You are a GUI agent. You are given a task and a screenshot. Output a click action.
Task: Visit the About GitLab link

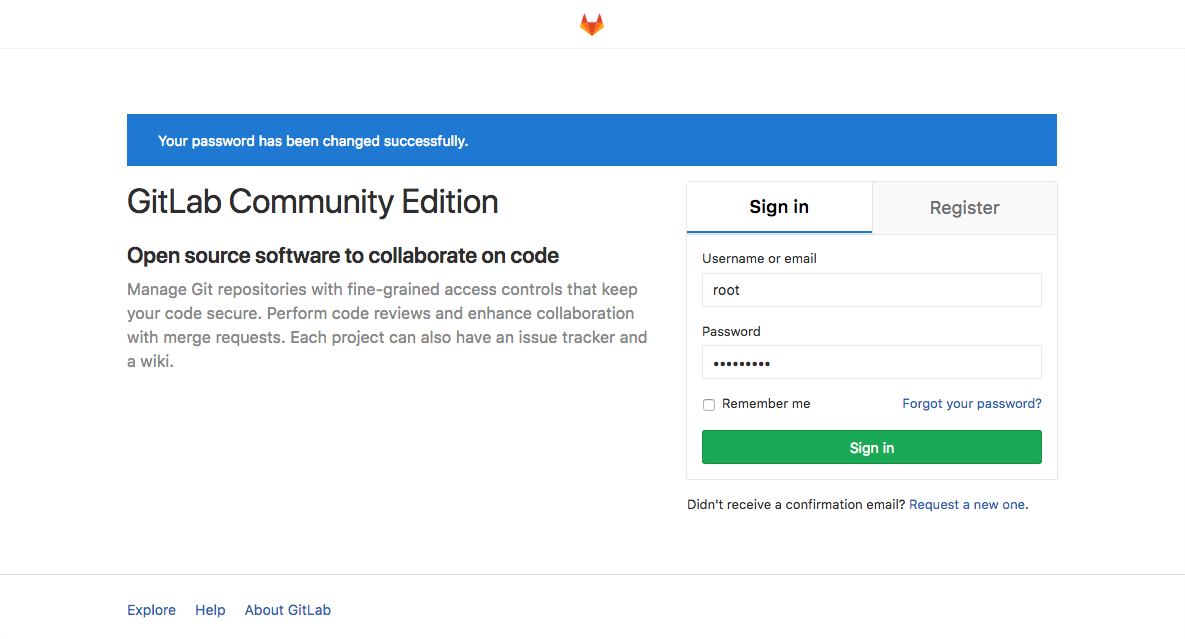coord(287,609)
